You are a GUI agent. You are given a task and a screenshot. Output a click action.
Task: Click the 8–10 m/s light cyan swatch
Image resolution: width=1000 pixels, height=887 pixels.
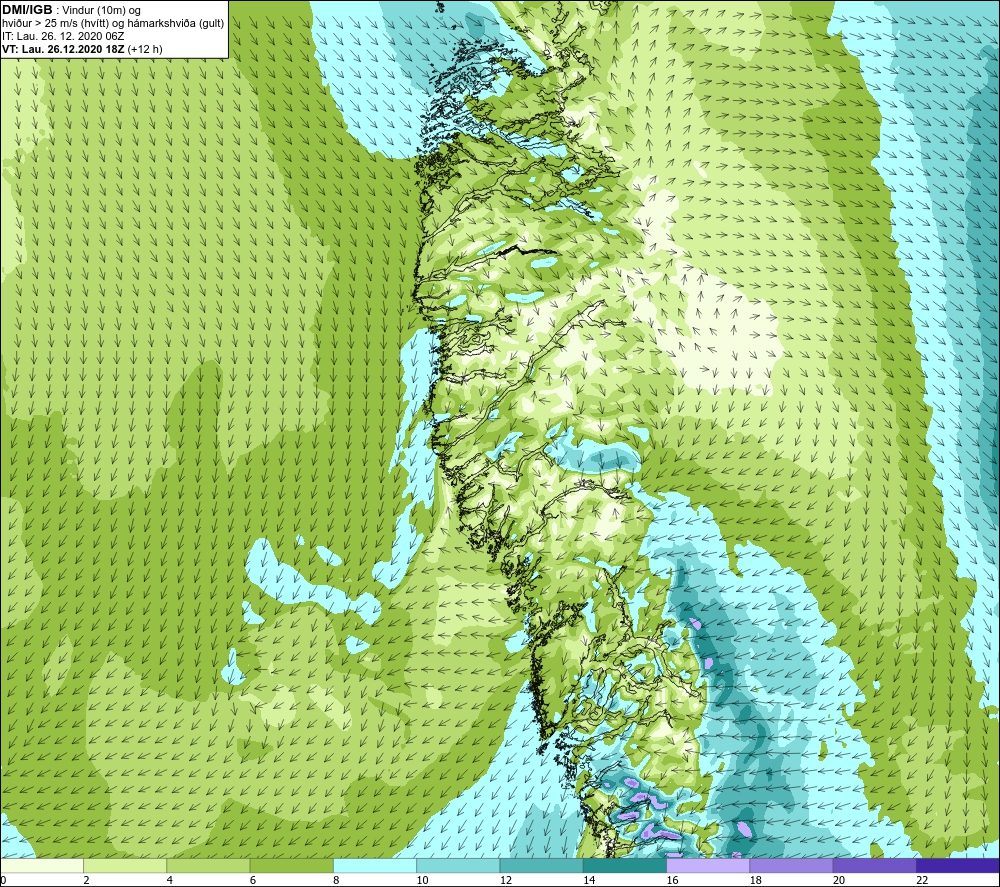click(x=375, y=865)
